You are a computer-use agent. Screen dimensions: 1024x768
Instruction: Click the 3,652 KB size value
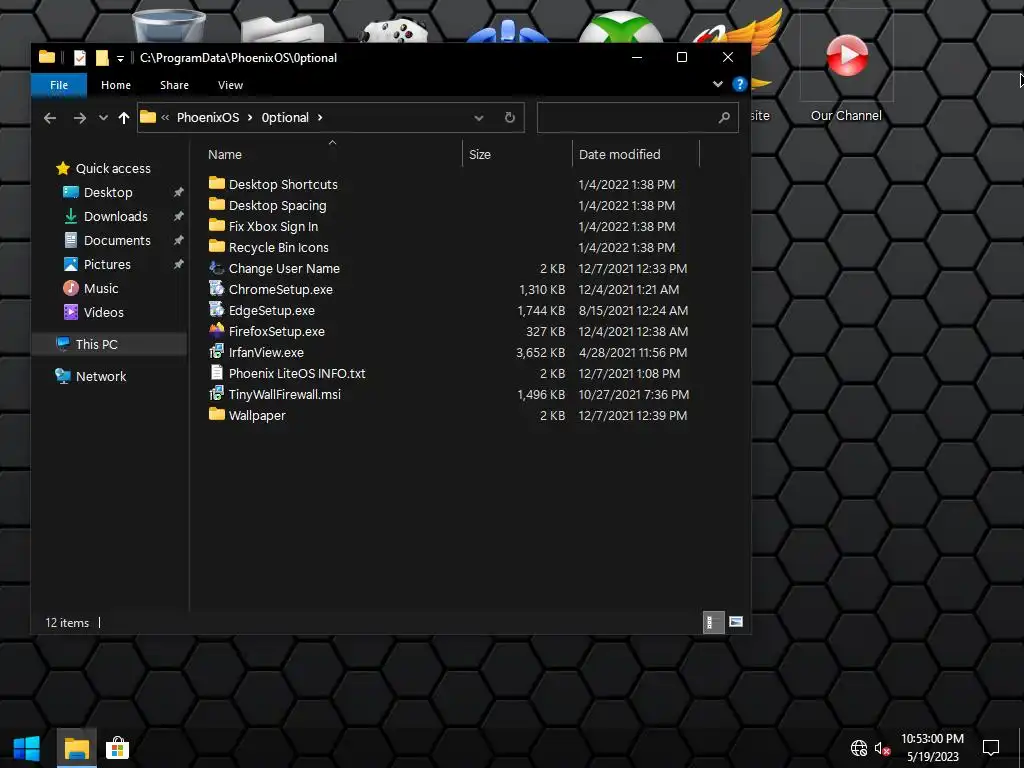pyautogui.click(x=540, y=353)
